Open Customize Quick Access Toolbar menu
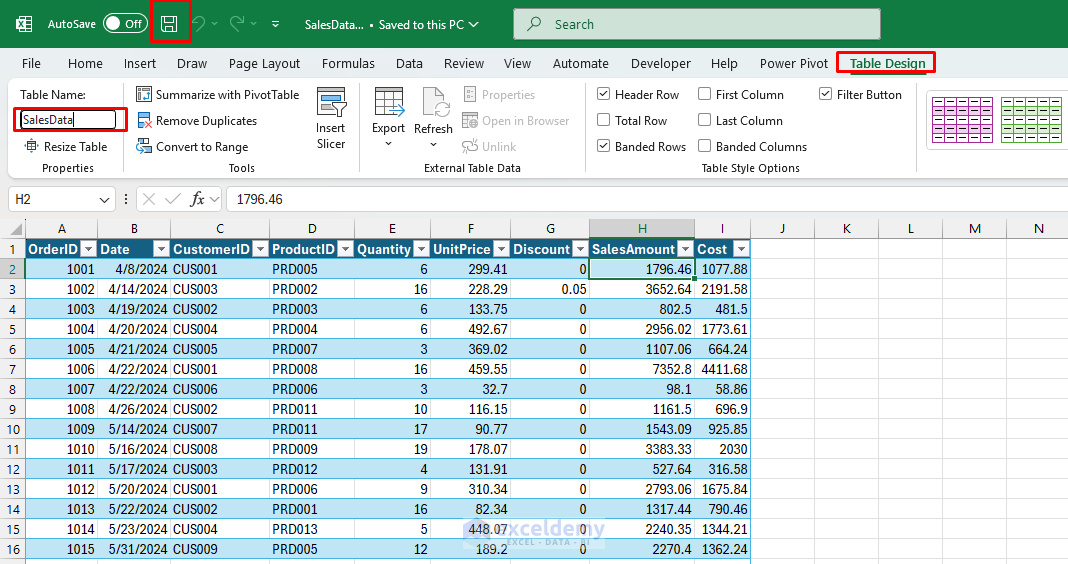 point(275,24)
